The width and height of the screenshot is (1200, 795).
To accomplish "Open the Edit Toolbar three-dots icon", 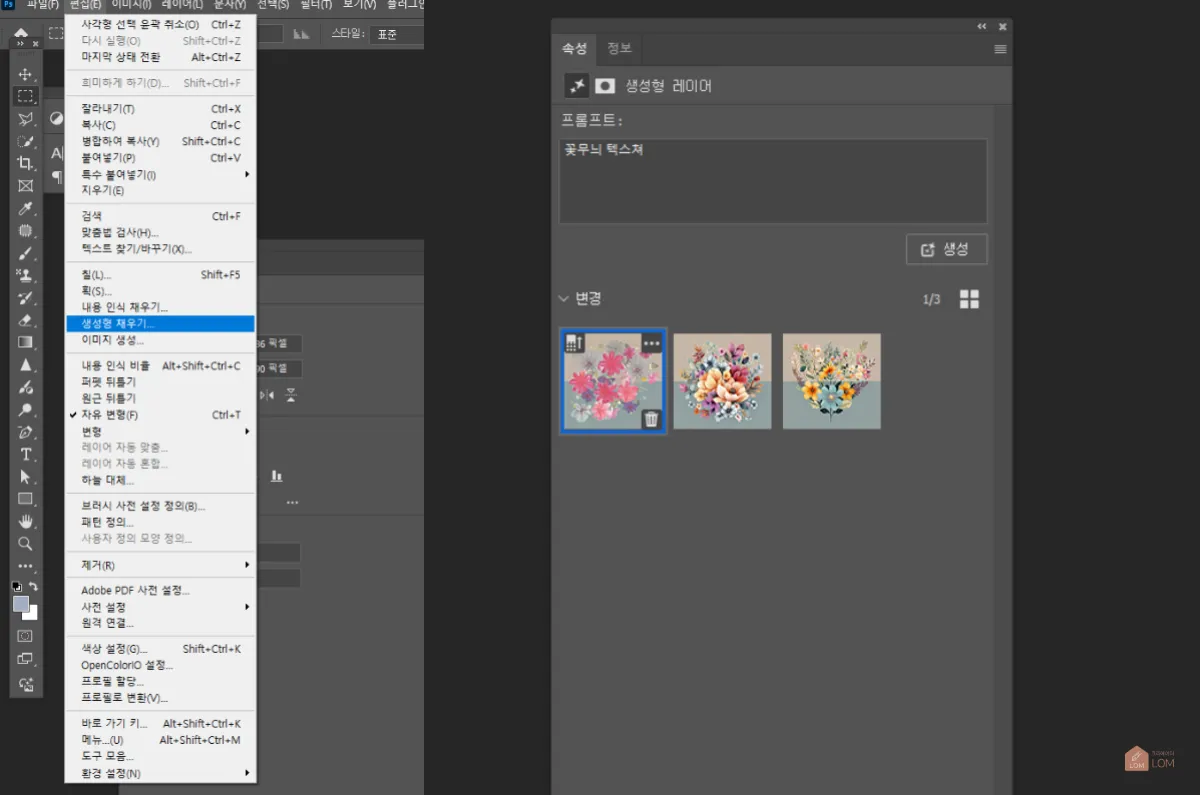I will pos(26,566).
